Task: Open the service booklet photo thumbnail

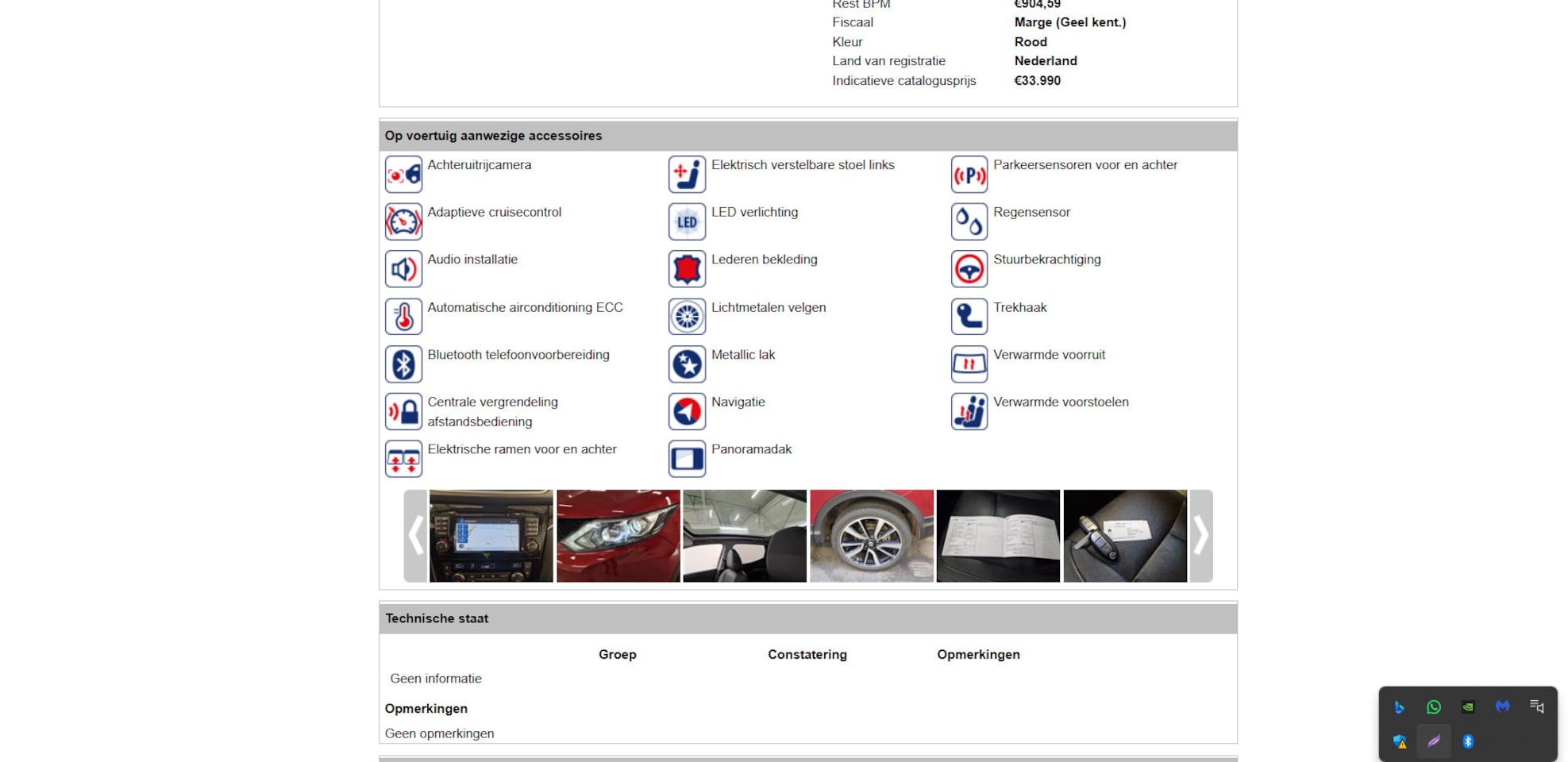Action: click(998, 536)
